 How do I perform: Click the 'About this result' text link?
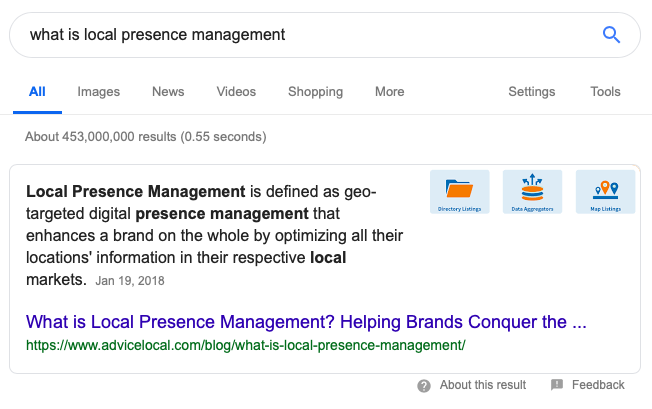point(483,385)
